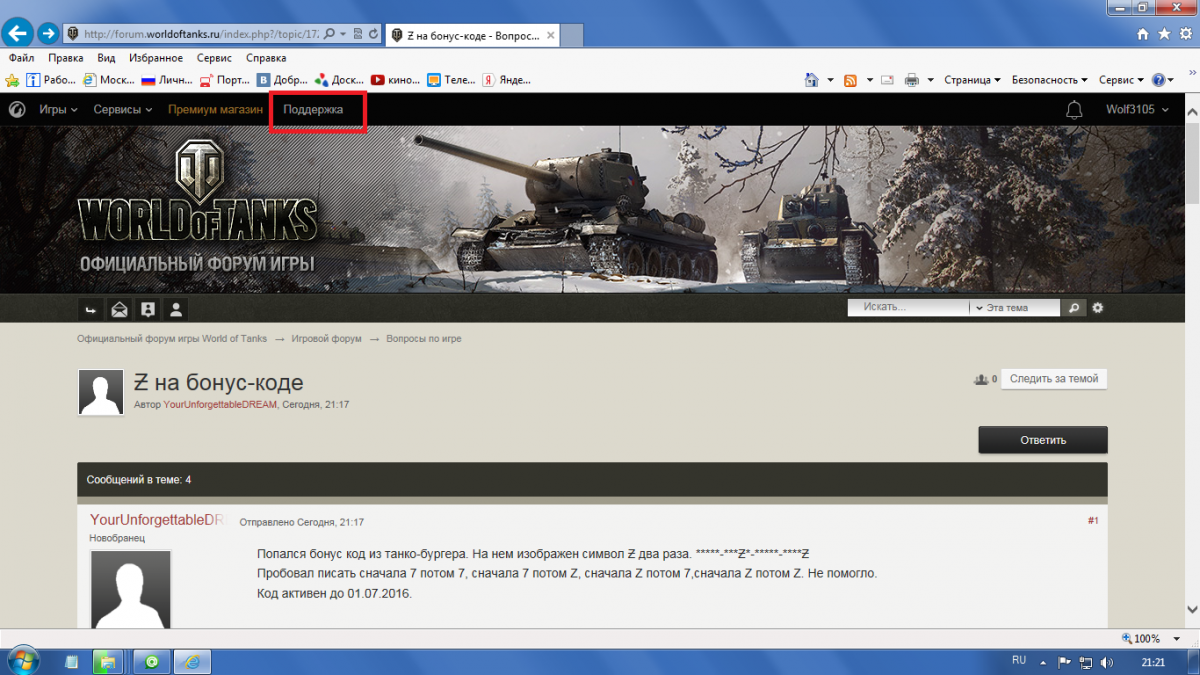The height and width of the screenshot is (675, 1200).
Task: Open the YouTube 'кино...' favorite
Action: tap(396, 80)
